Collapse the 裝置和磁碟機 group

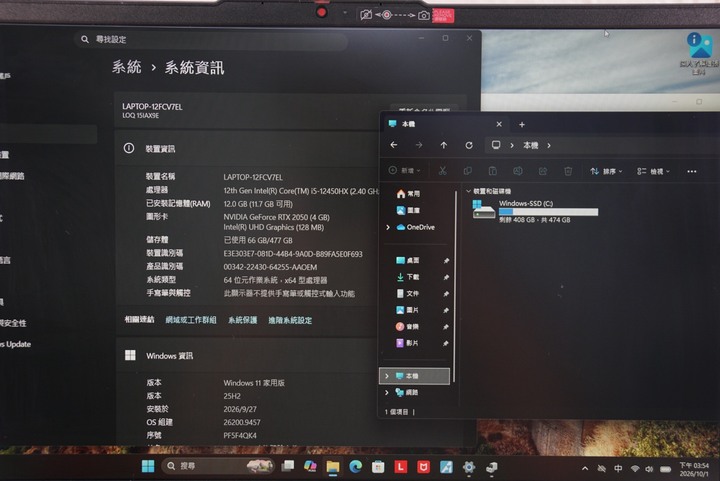click(468, 191)
